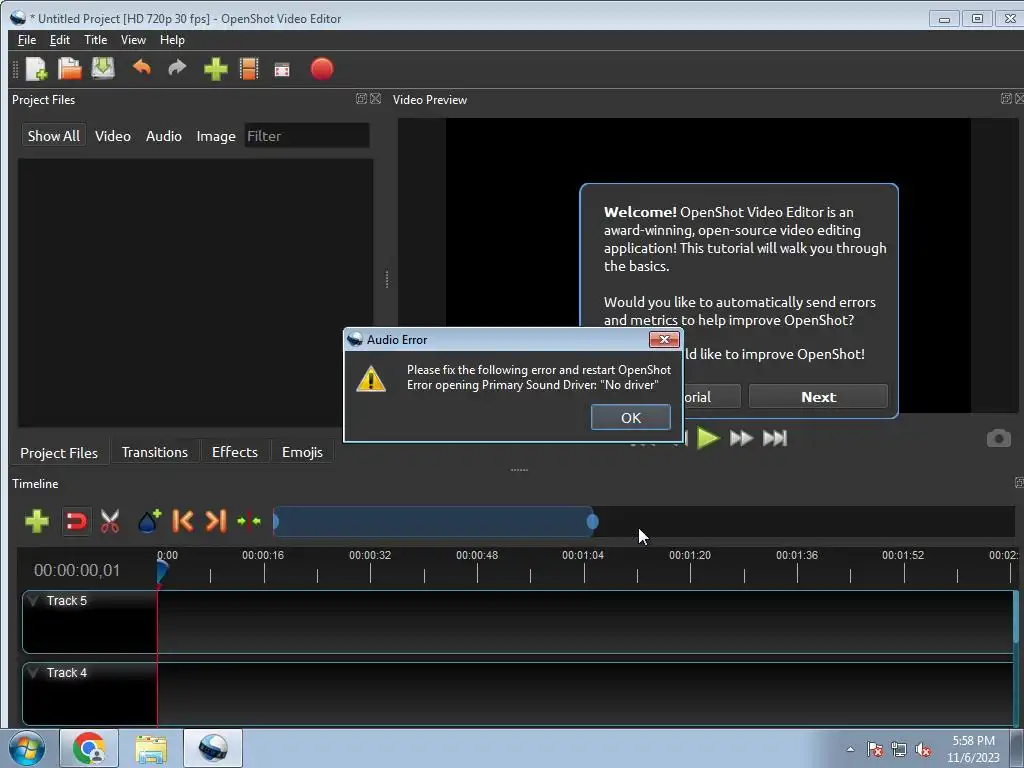Click the New Project toolbar icon
This screenshot has height=768, width=1024.
[37, 69]
